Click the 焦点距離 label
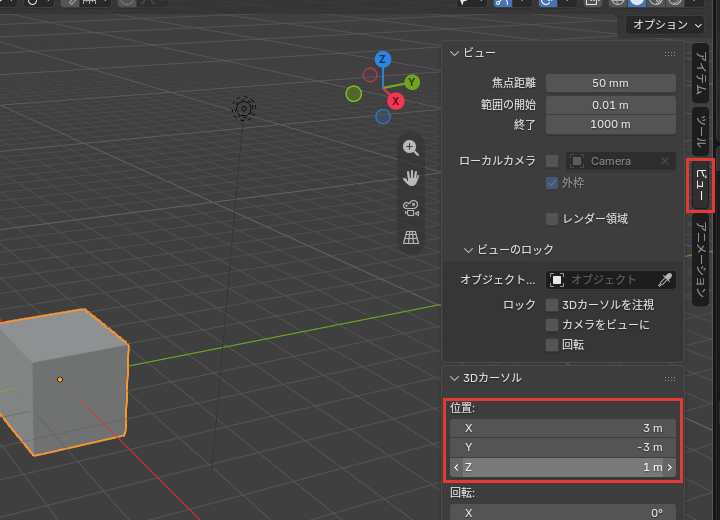This screenshot has width=720, height=520. pyautogui.click(x=514, y=83)
